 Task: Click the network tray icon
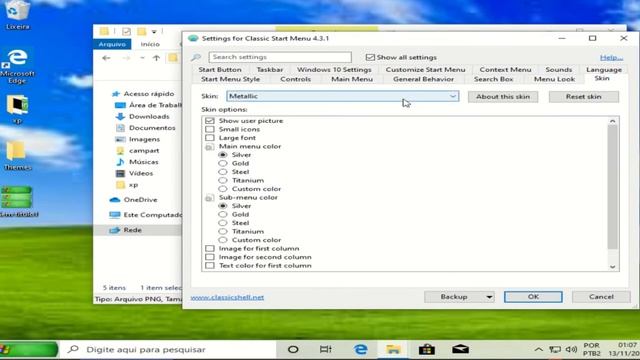555,349
